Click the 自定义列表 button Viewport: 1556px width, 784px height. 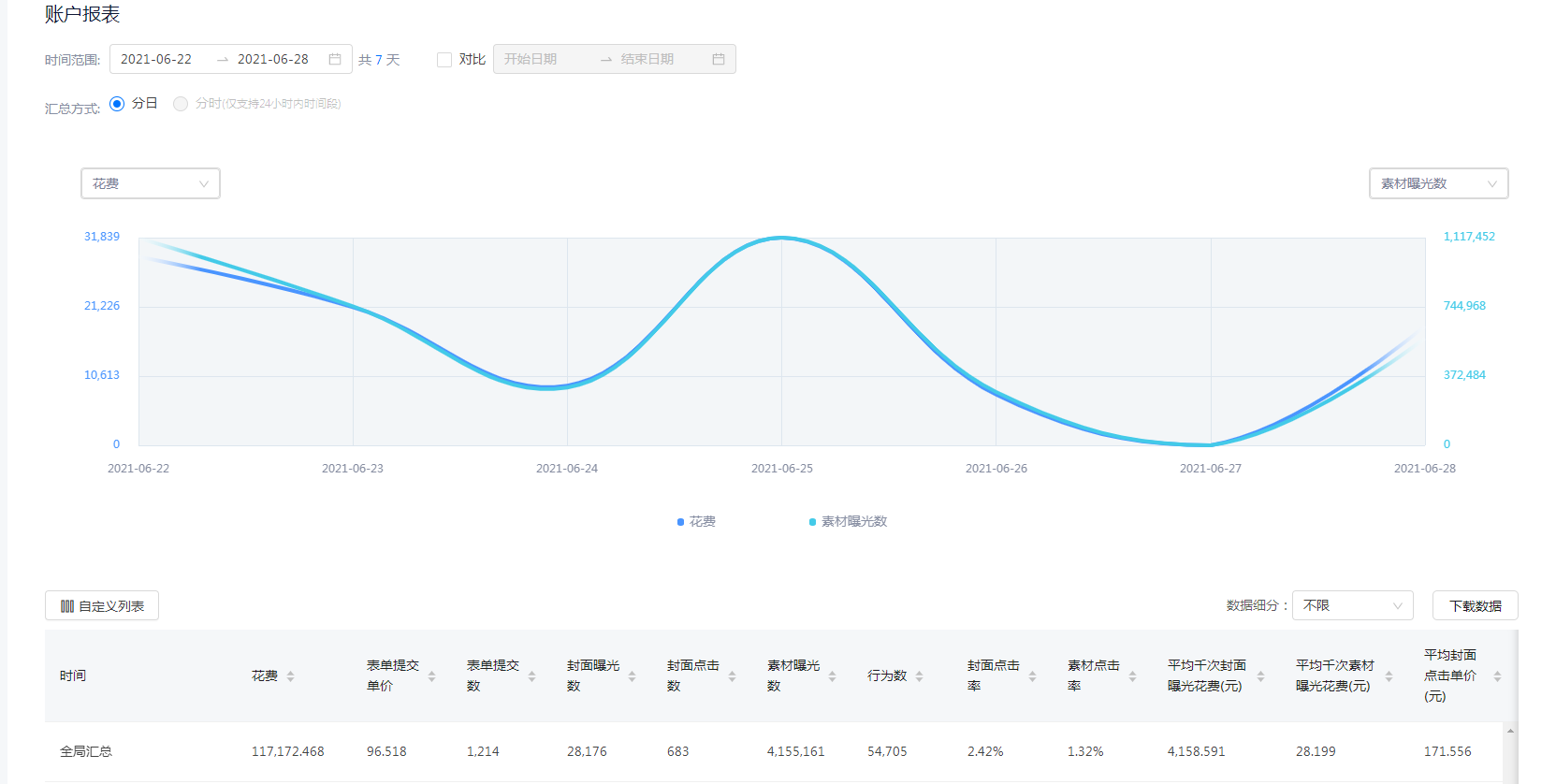pyautogui.click(x=102, y=605)
